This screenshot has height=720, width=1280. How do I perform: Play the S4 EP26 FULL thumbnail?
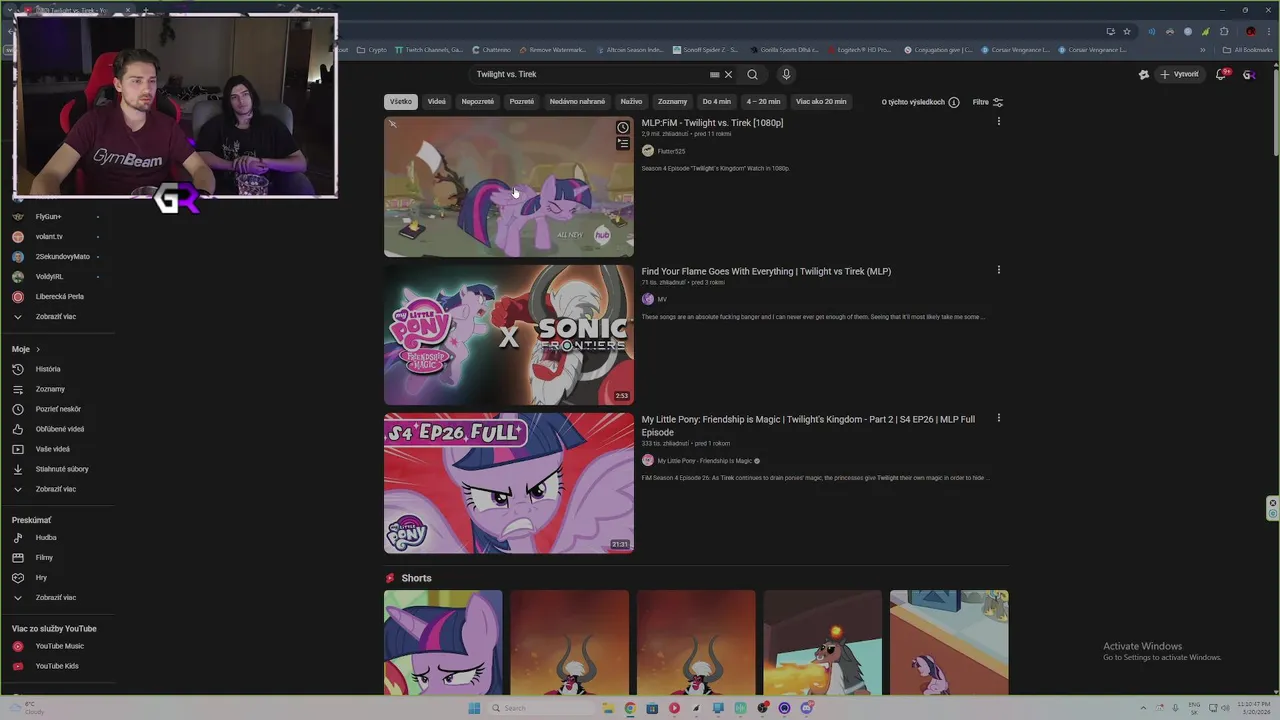click(x=508, y=483)
